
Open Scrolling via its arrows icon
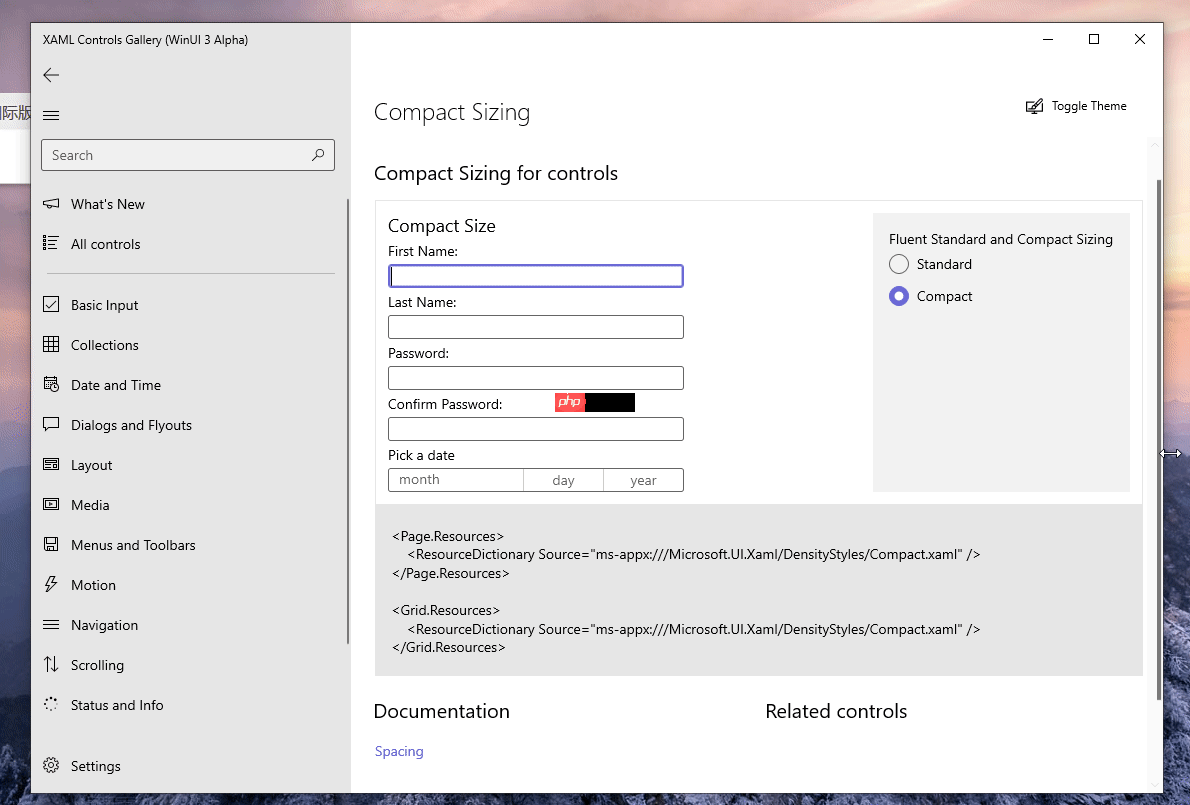51,664
